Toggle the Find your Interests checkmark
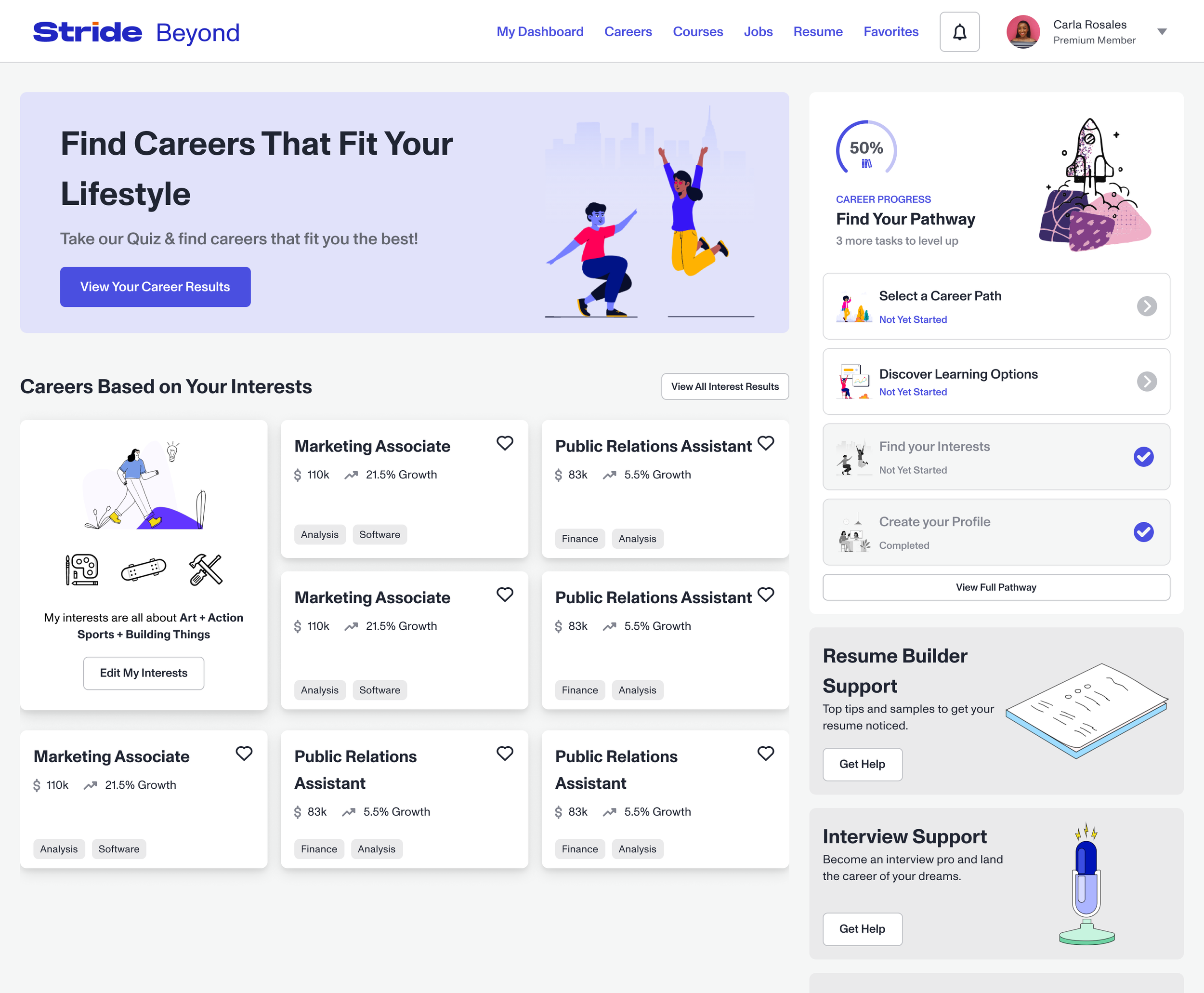 point(1143,456)
